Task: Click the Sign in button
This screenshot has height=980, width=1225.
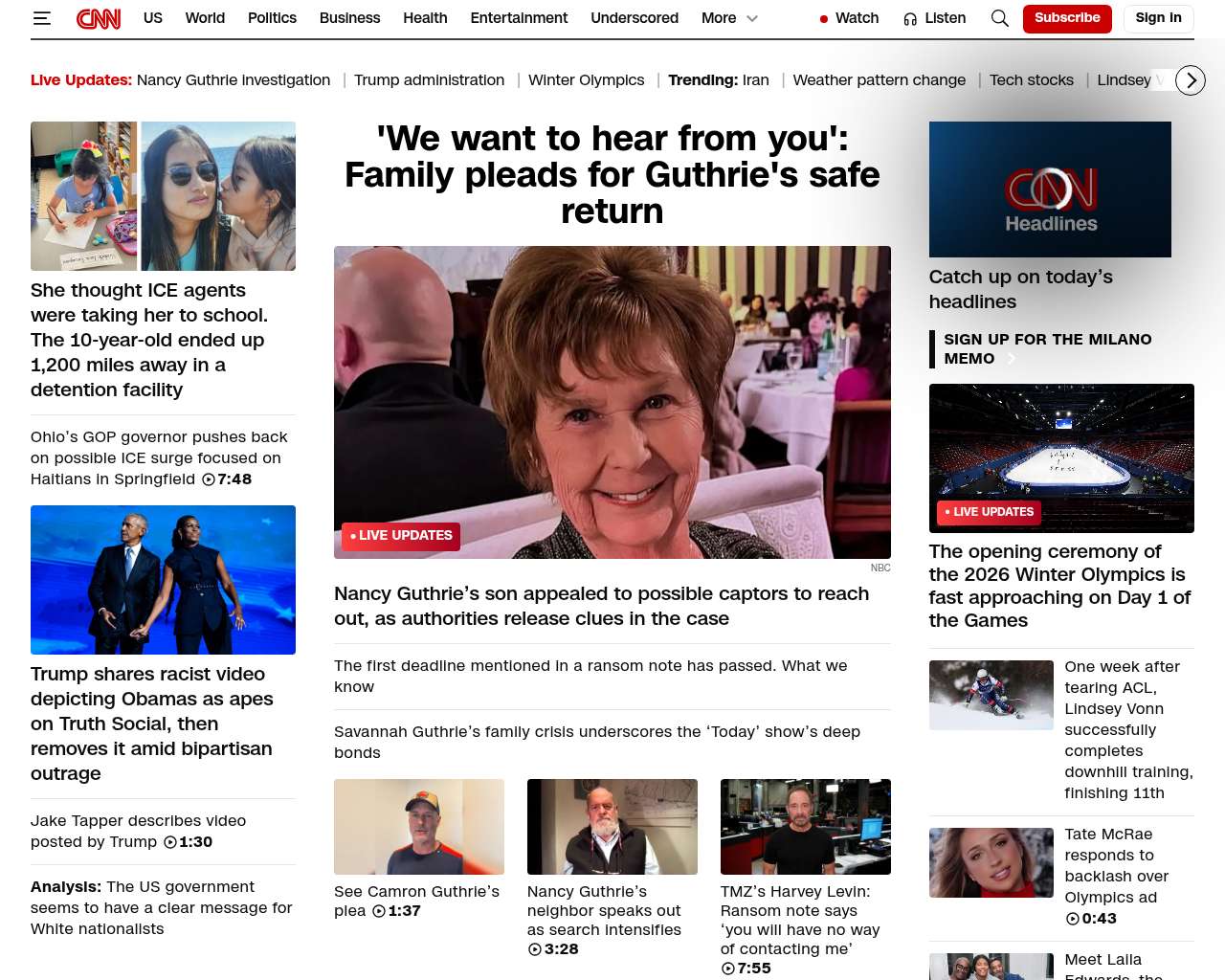Action: click(1158, 18)
